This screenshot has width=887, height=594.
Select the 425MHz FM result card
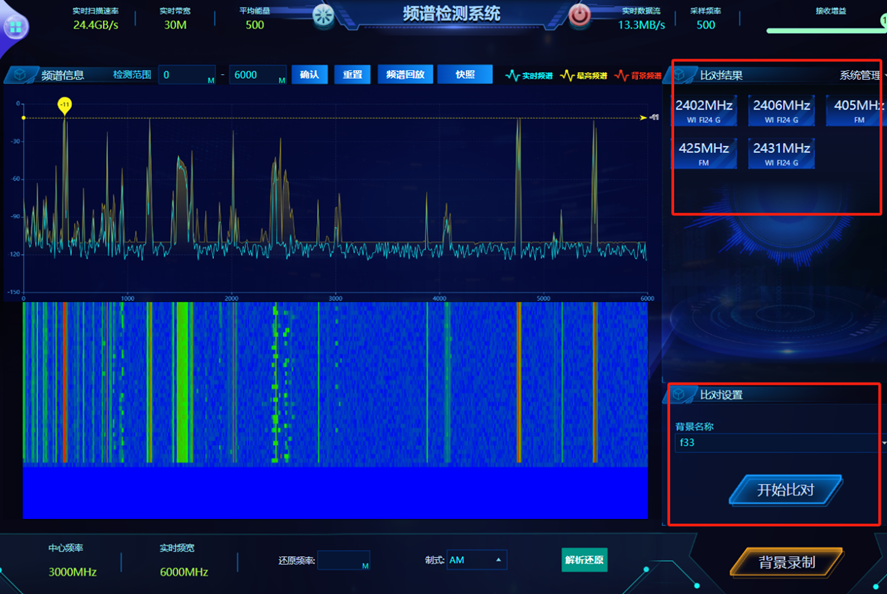(x=704, y=153)
